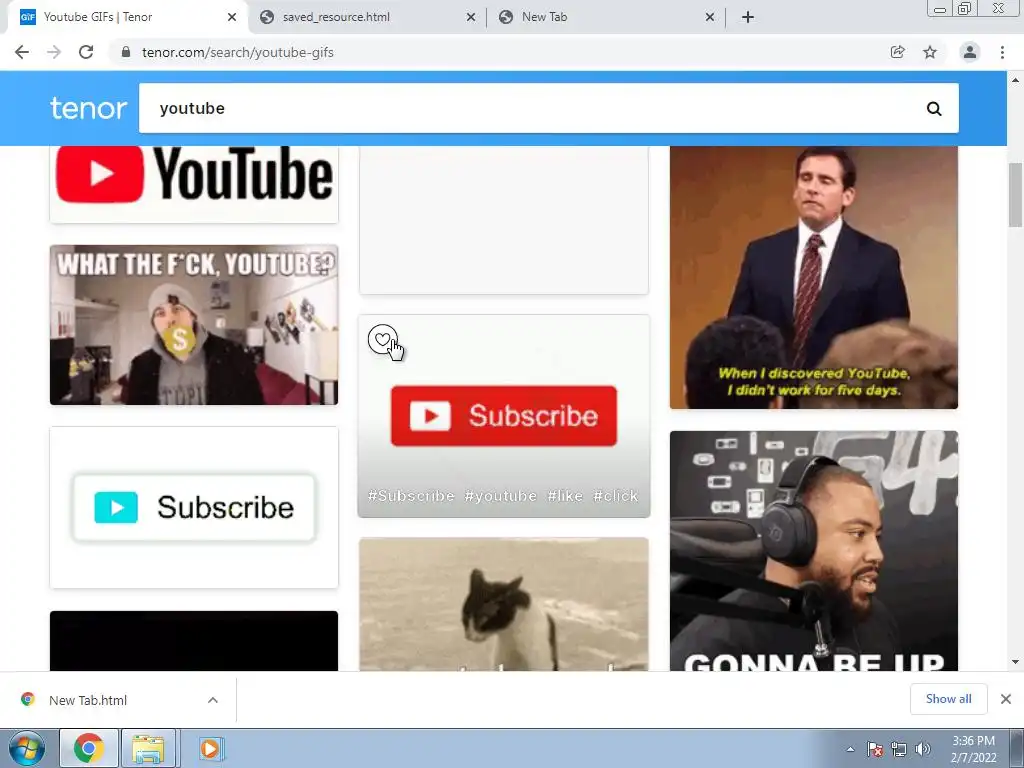Close the downloads bar
Screen dimensions: 1024x768
pos(1006,699)
